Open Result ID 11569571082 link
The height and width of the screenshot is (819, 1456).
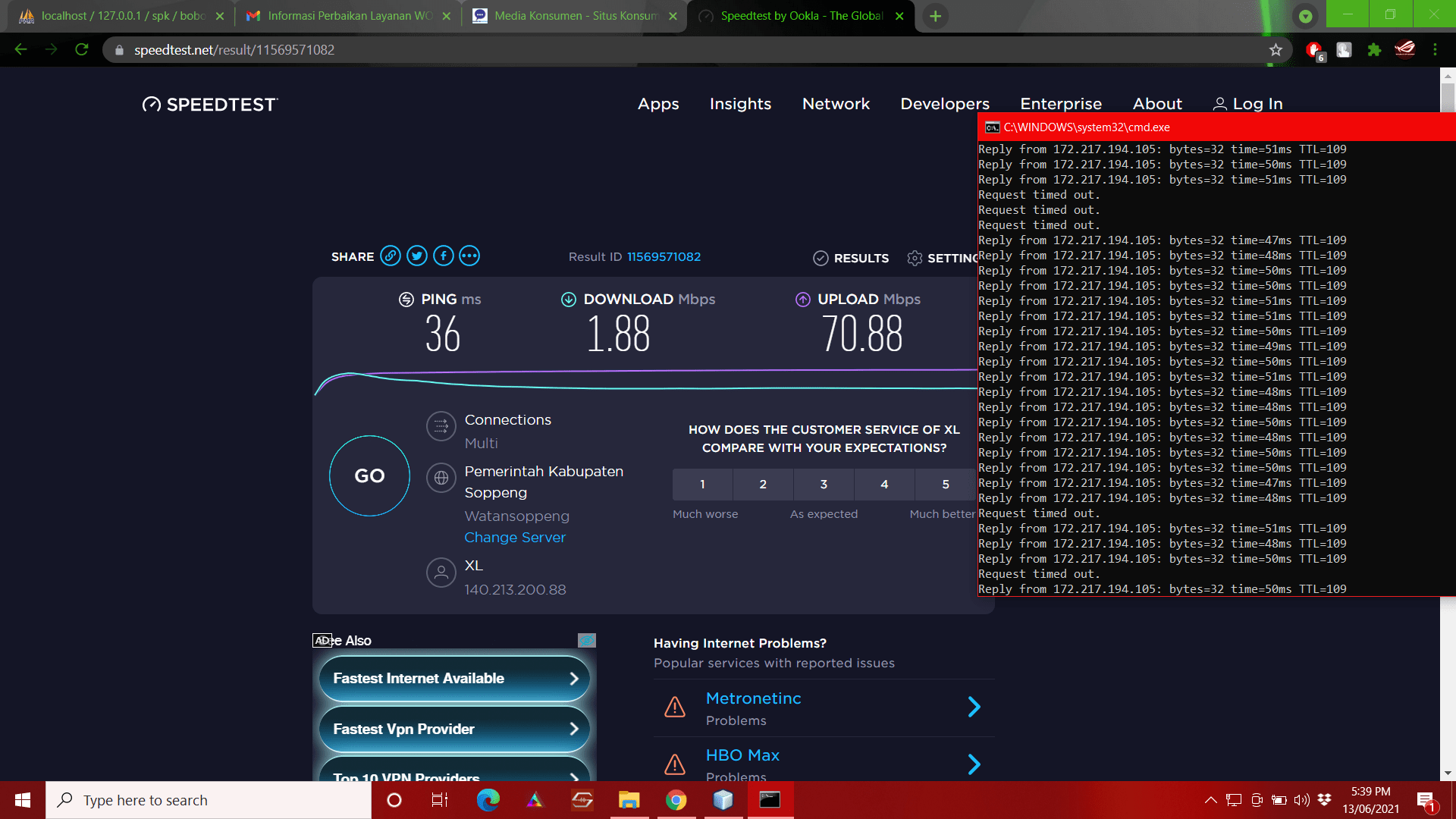click(664, 257)
